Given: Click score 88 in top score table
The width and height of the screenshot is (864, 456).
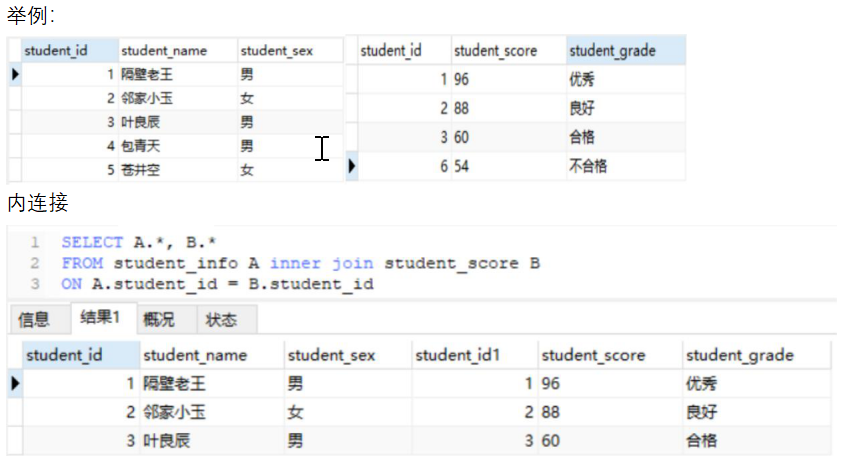Looking at the screenshot, I should click(x=461, y=108).
